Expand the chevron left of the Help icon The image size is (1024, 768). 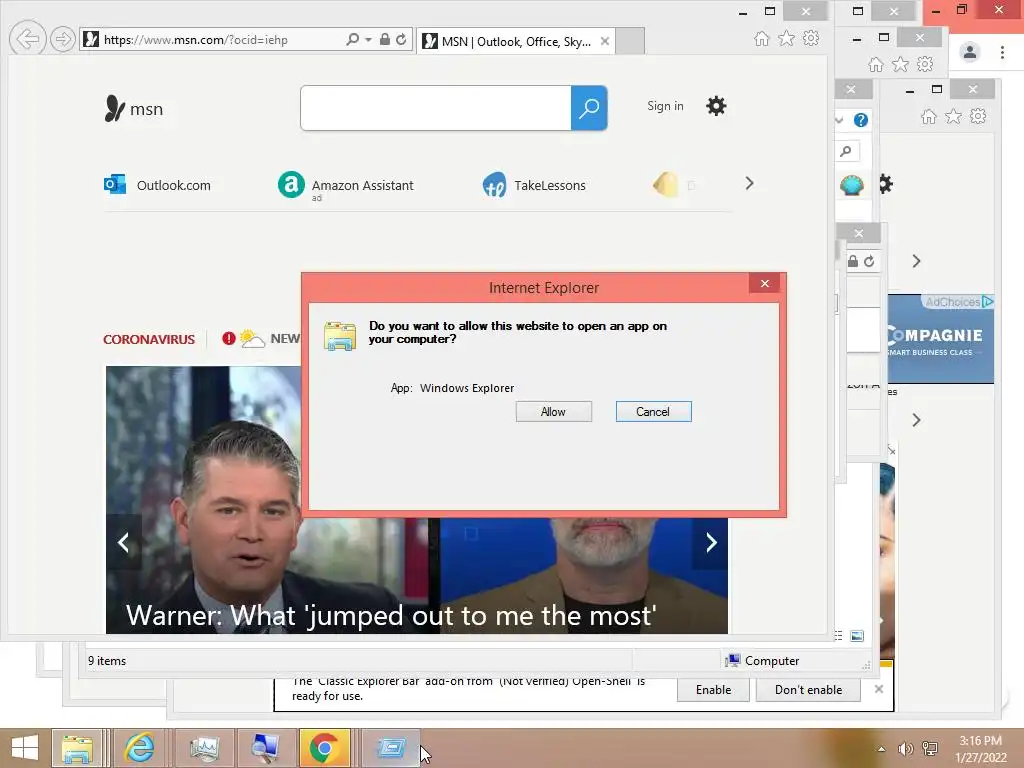pos(840,120)
